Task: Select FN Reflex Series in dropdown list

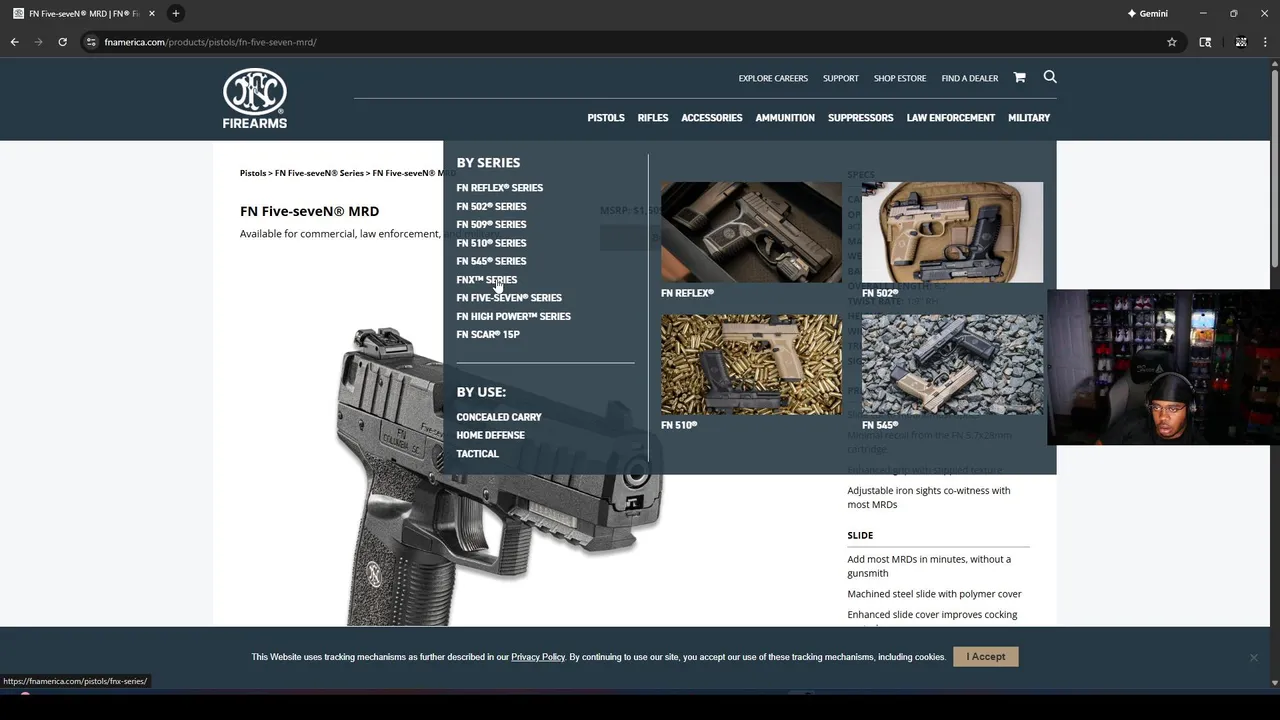Action: pos(500,188)
